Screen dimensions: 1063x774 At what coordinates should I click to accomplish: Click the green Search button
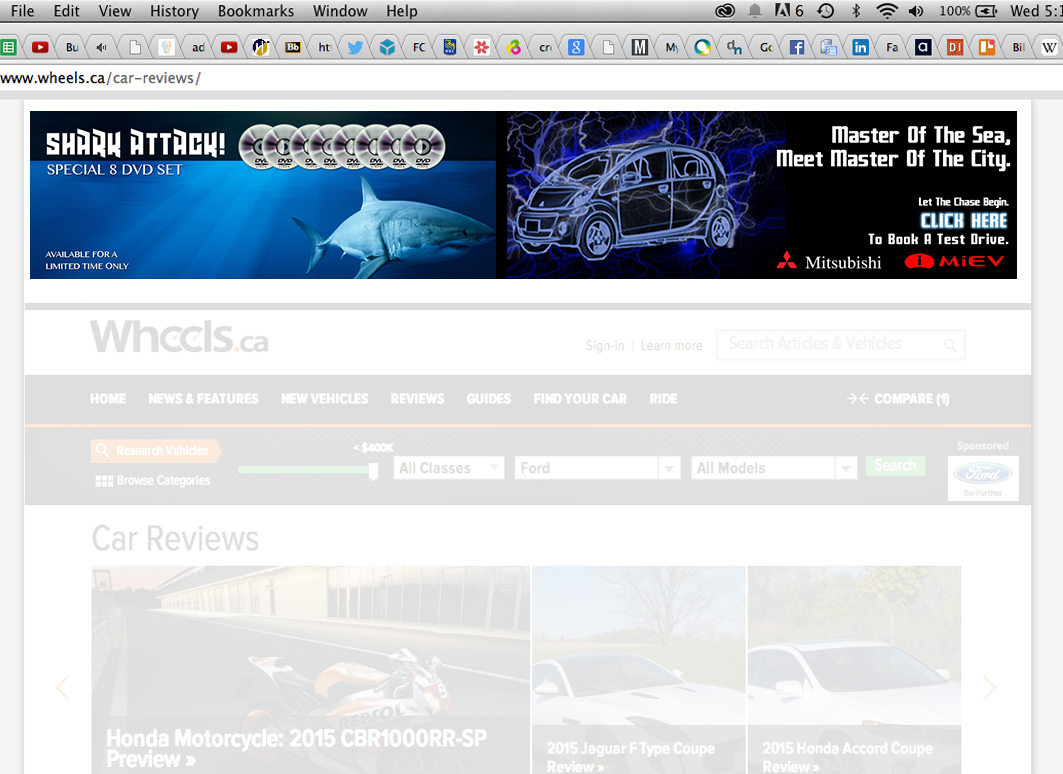tap(895, 466)
